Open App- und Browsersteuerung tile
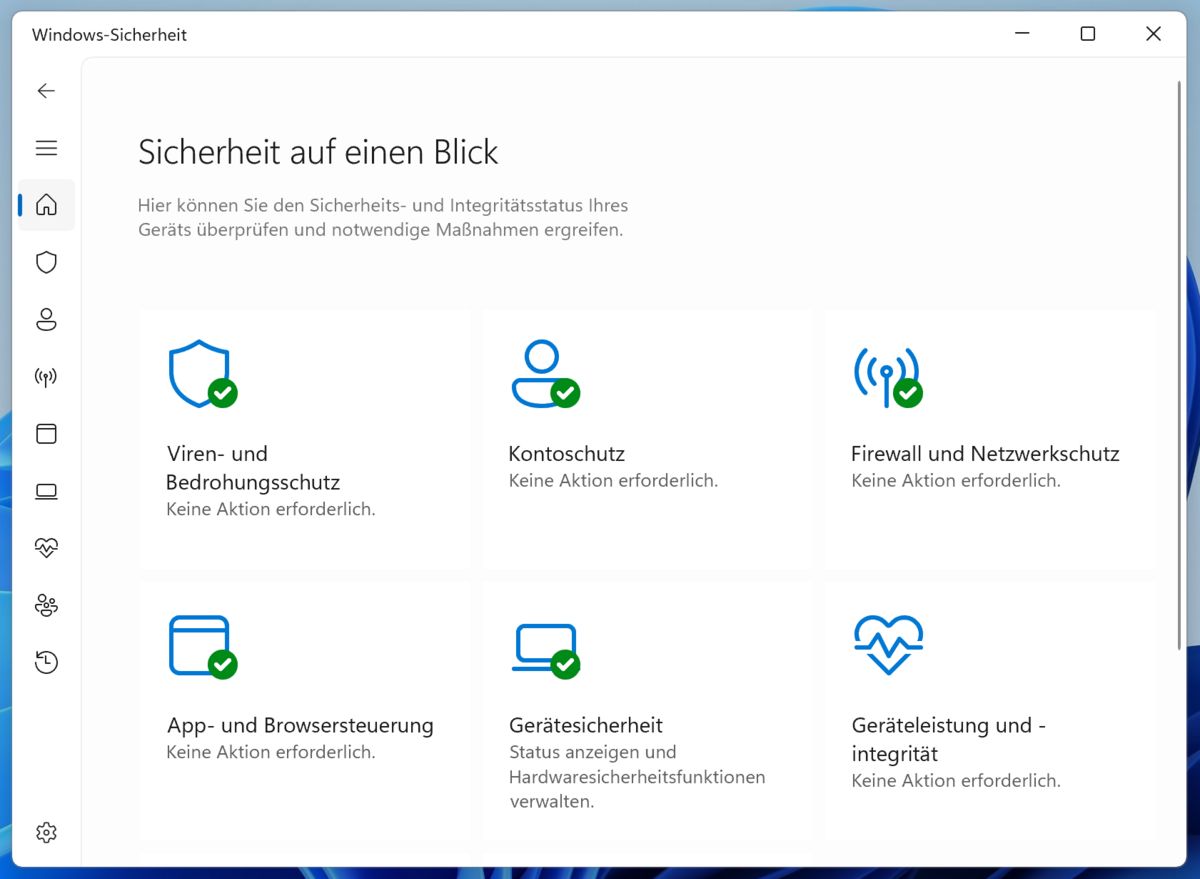 [x=304, y=713]
